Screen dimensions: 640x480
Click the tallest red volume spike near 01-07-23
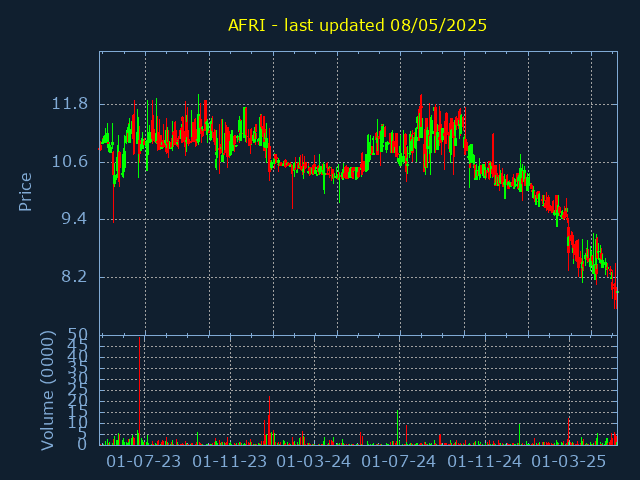[x=140, y=391]
